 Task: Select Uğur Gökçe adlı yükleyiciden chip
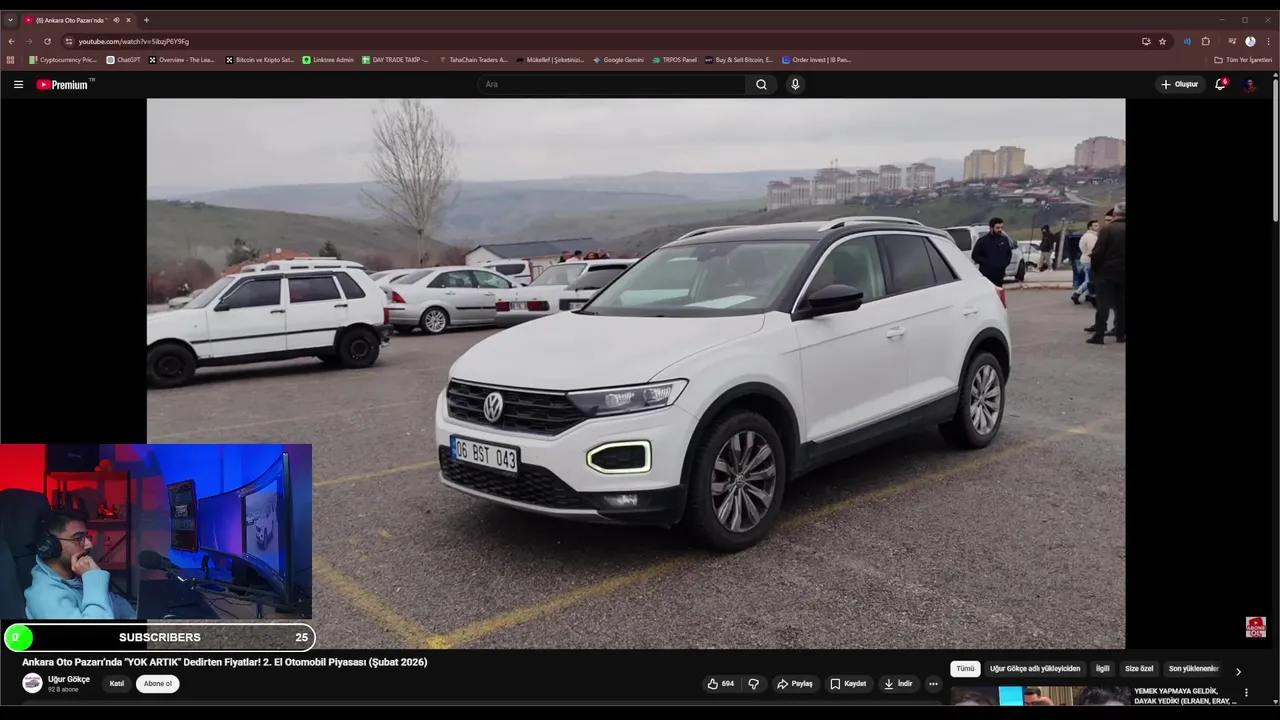click(x=1035, y=669)
